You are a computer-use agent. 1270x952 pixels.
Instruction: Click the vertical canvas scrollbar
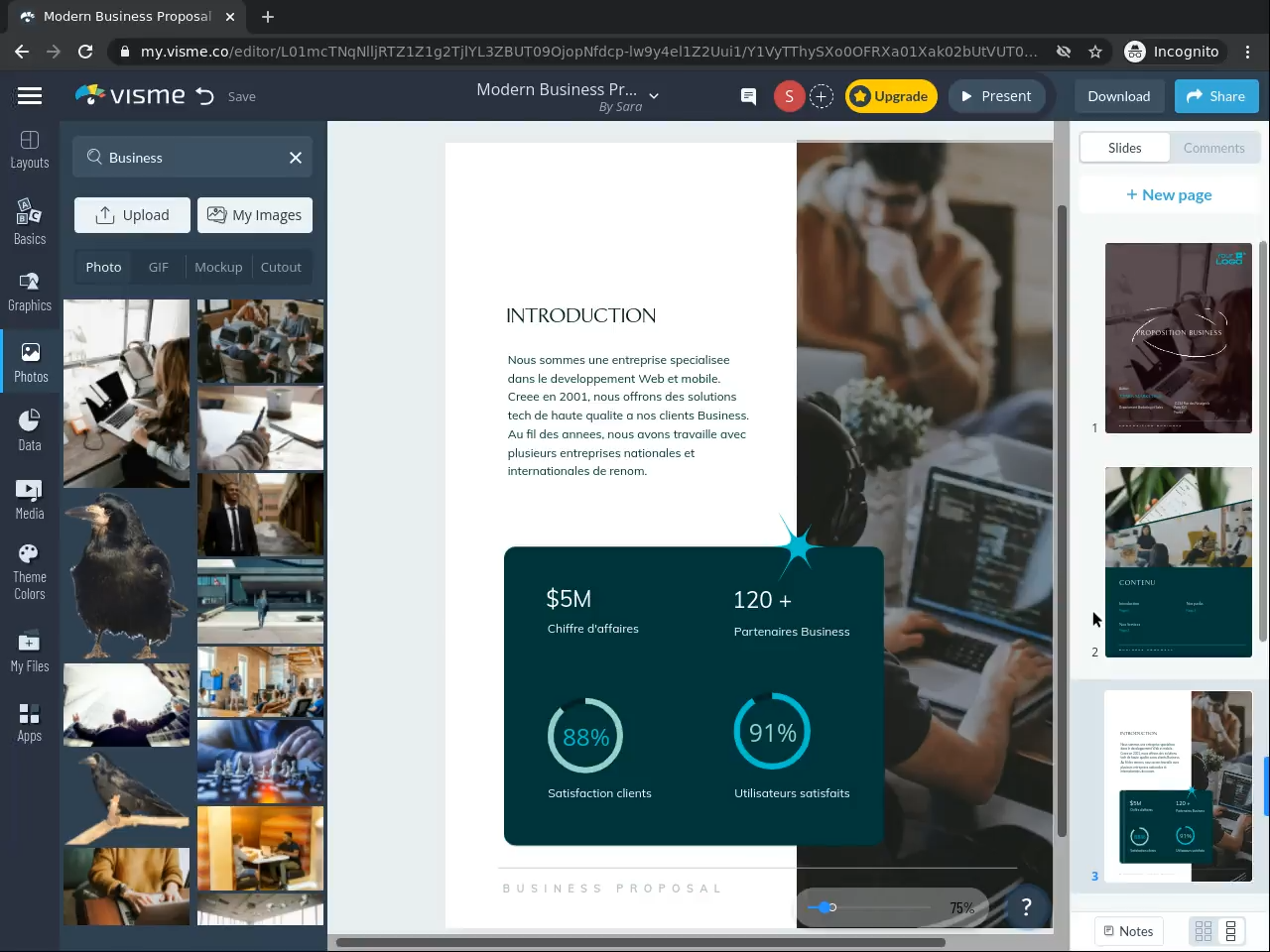tap(1062, 521)
